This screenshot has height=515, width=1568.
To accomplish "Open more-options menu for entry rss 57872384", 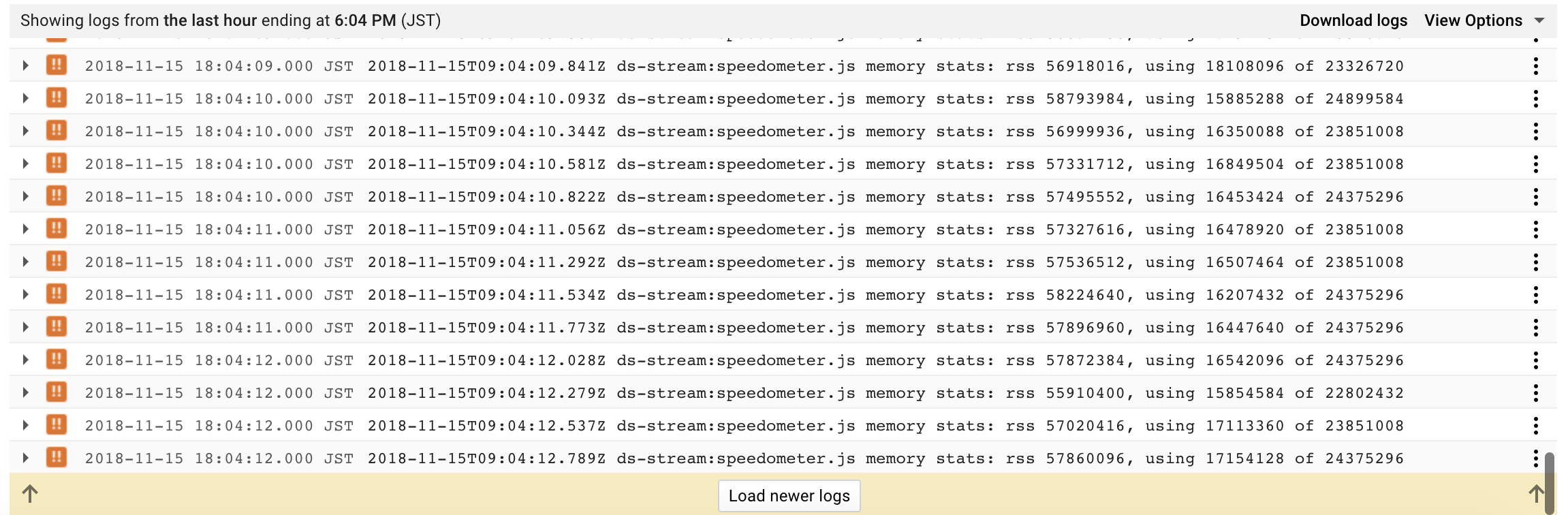I will 1536,360.
